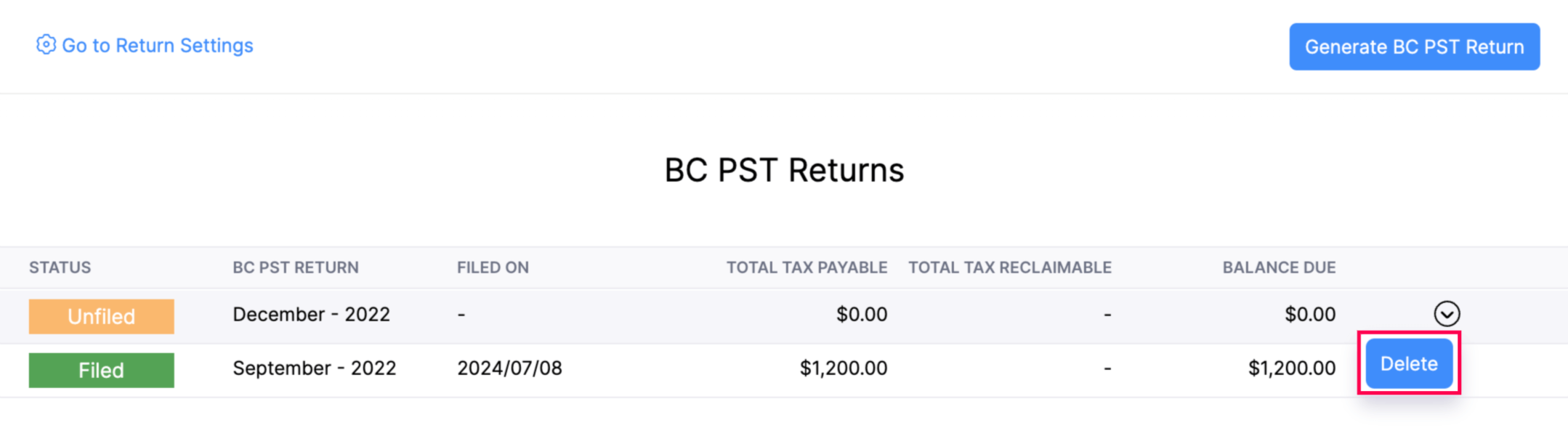
Task: Open Go to Return Settings
Action: coord(158,45)
